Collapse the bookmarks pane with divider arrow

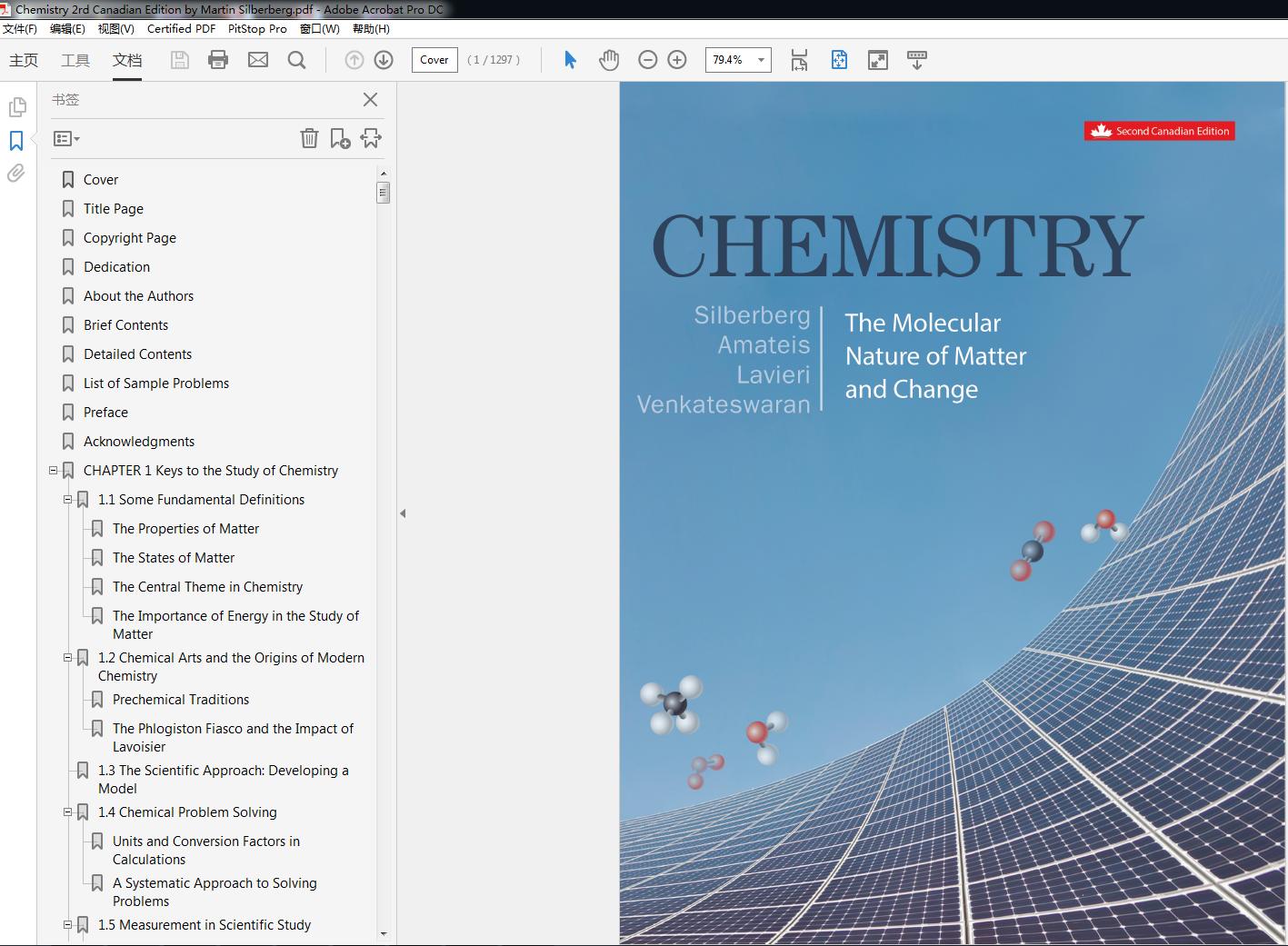(403, 513)
